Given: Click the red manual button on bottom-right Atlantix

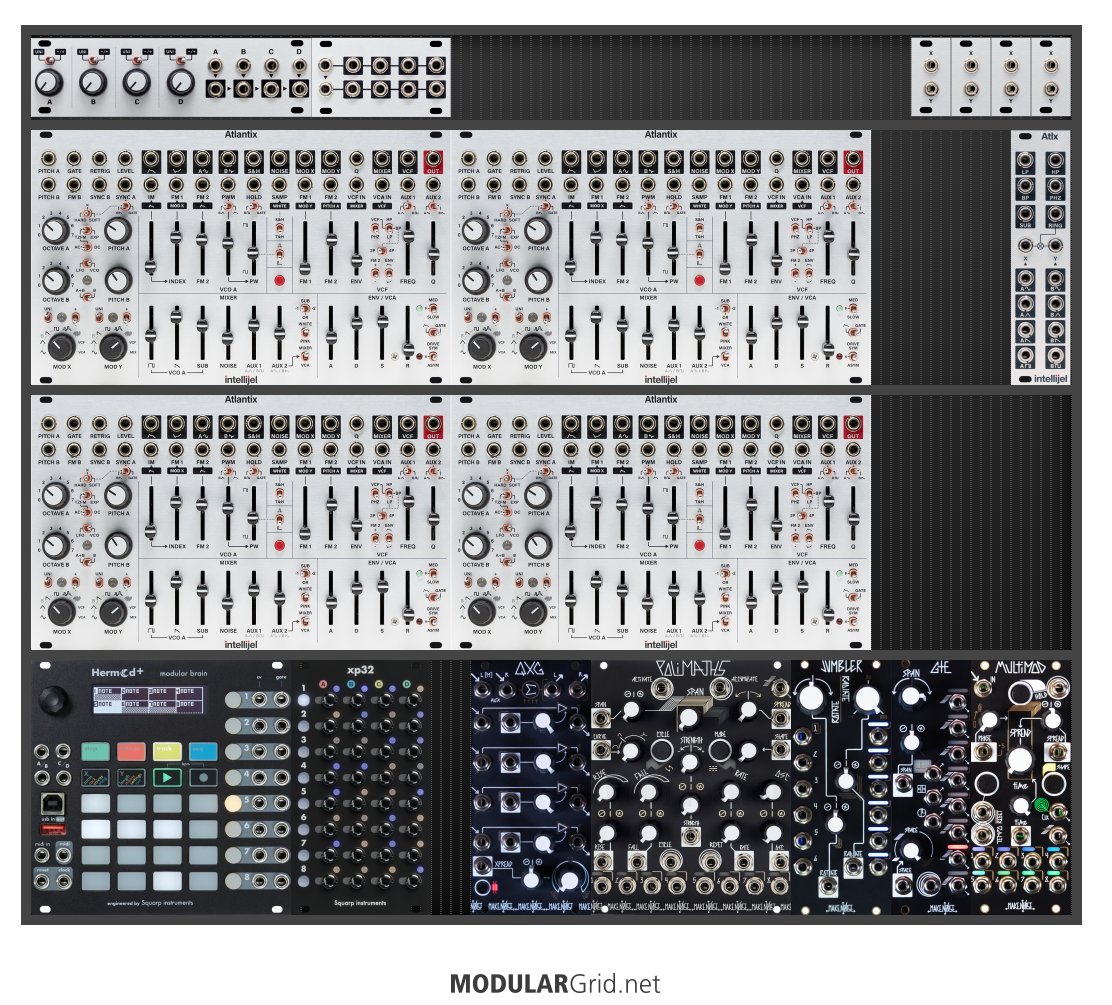Looking at the screenshot, I should click(x=699, y=545).
